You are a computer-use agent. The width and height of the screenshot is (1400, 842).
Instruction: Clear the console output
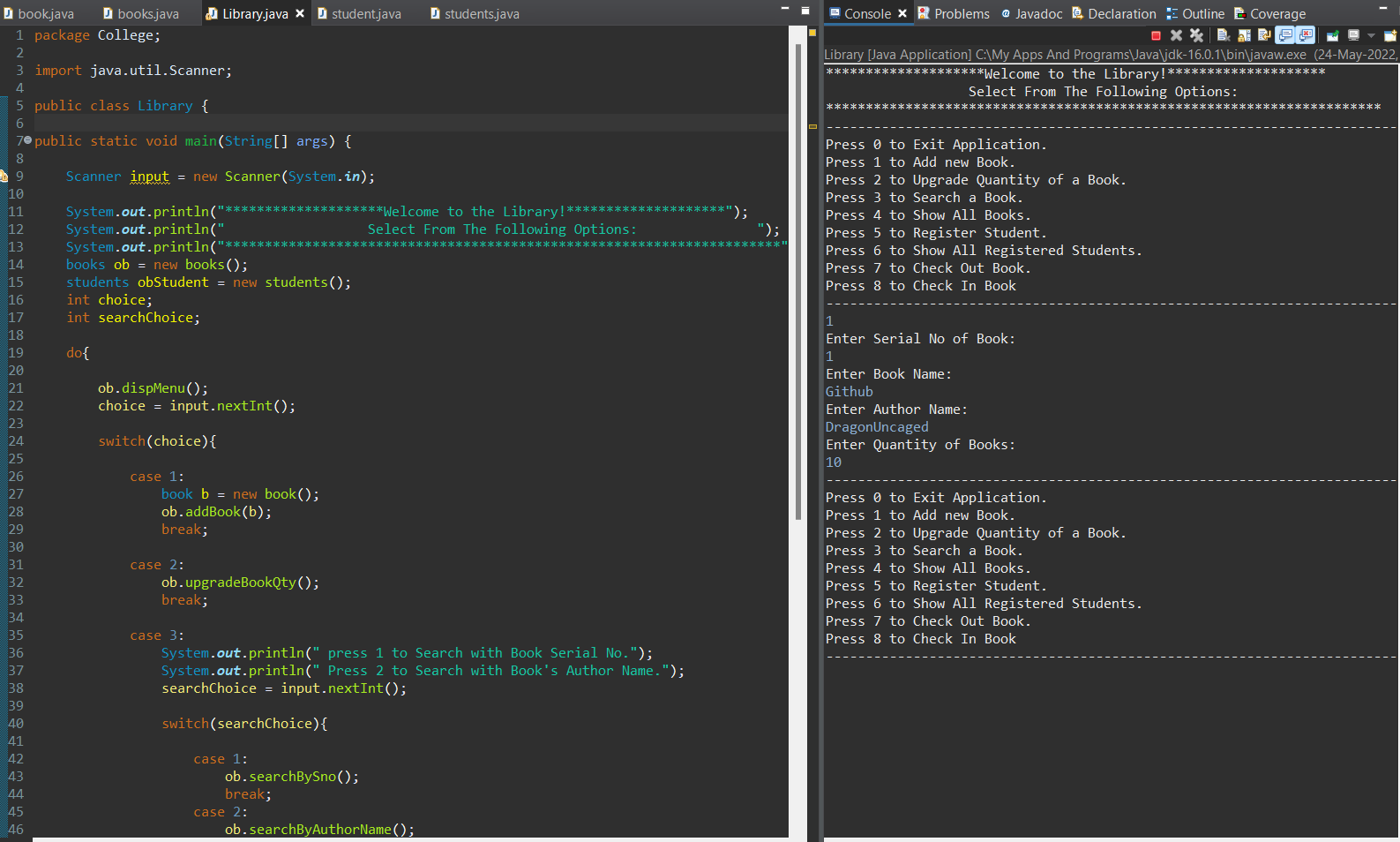click(x=1224, y=35)
